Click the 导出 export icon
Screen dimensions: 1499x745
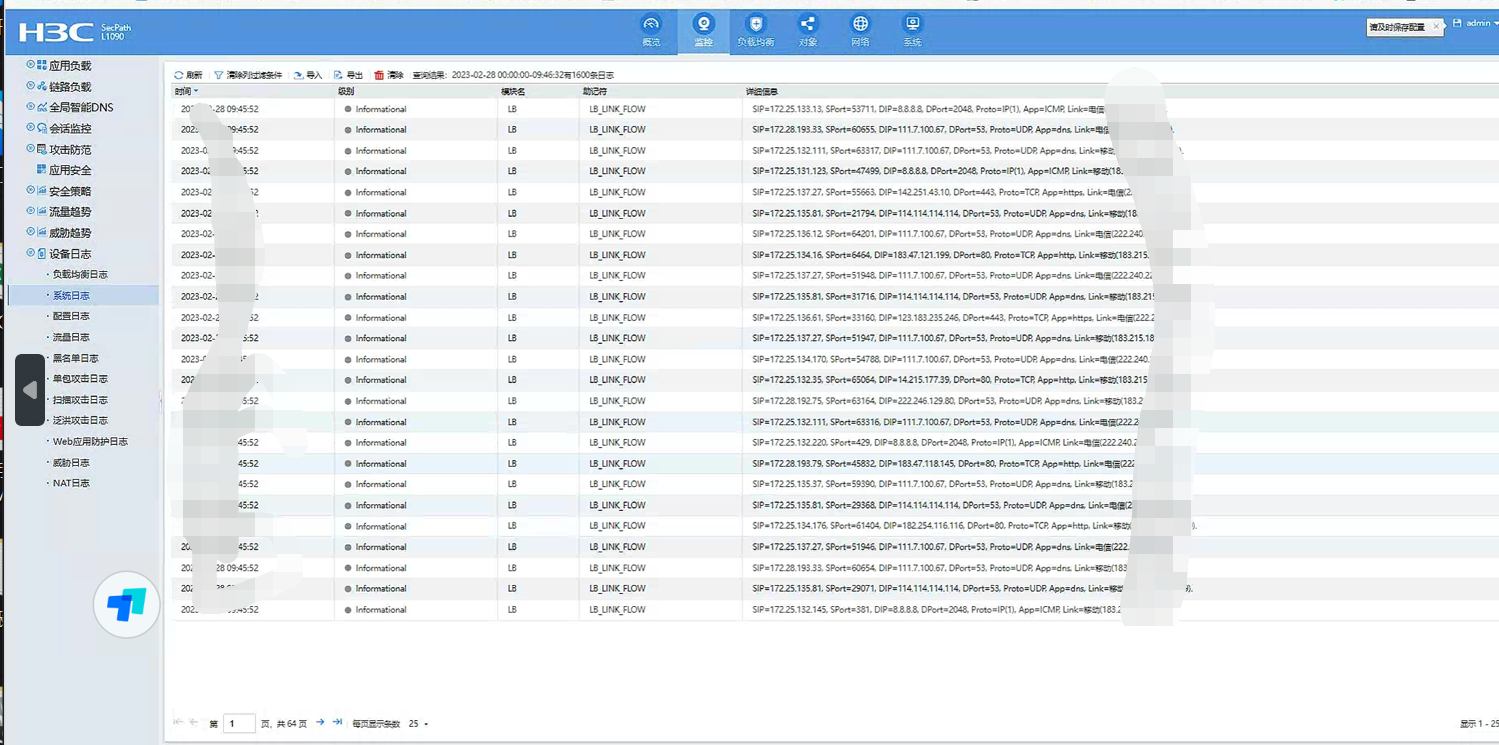click(339, 75)
